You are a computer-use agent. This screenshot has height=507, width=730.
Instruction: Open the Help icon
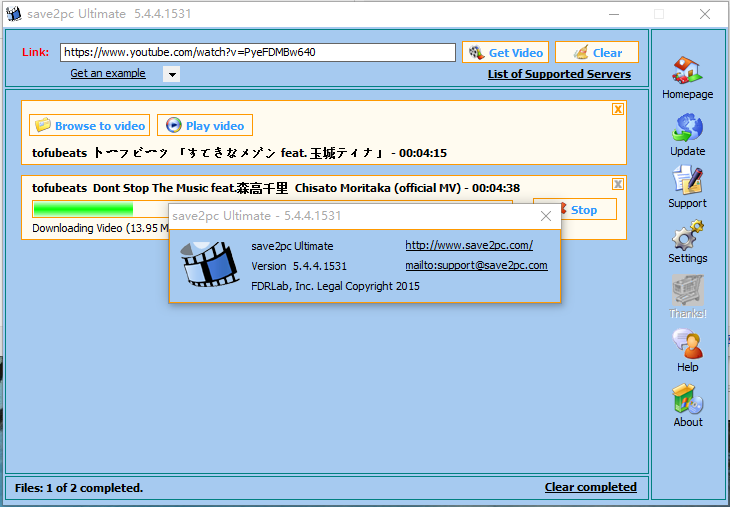(687, 345)
